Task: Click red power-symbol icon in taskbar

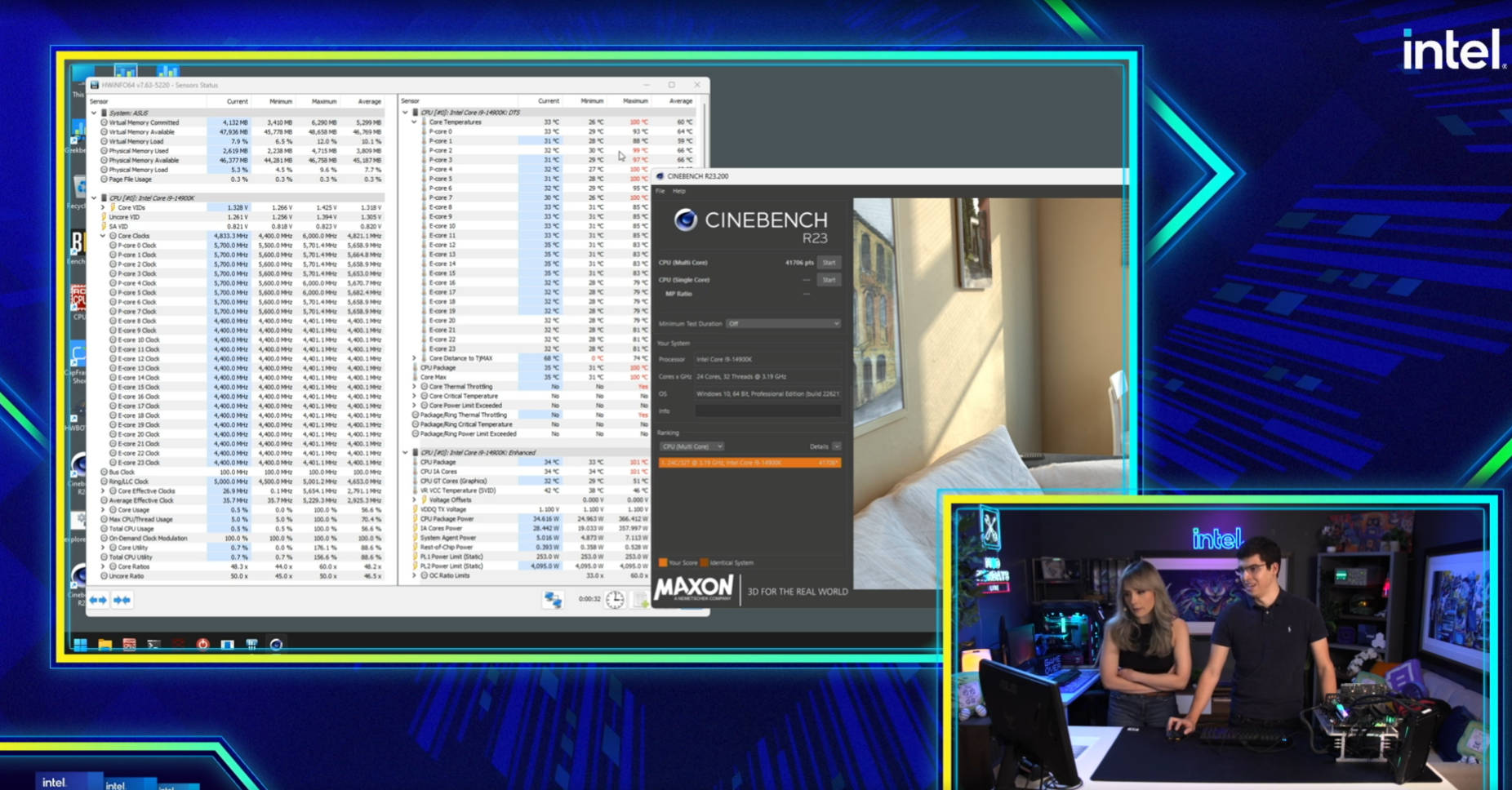Action: 202,645
